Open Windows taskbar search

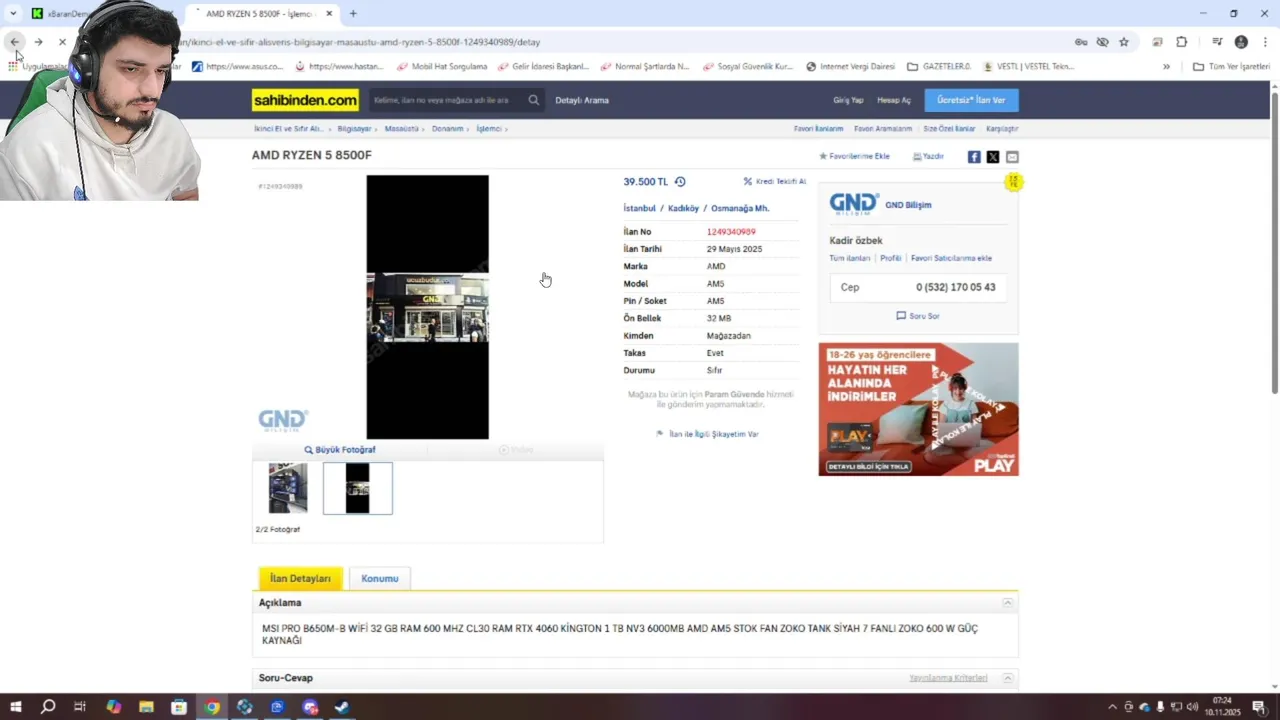[x=48, y=707]
